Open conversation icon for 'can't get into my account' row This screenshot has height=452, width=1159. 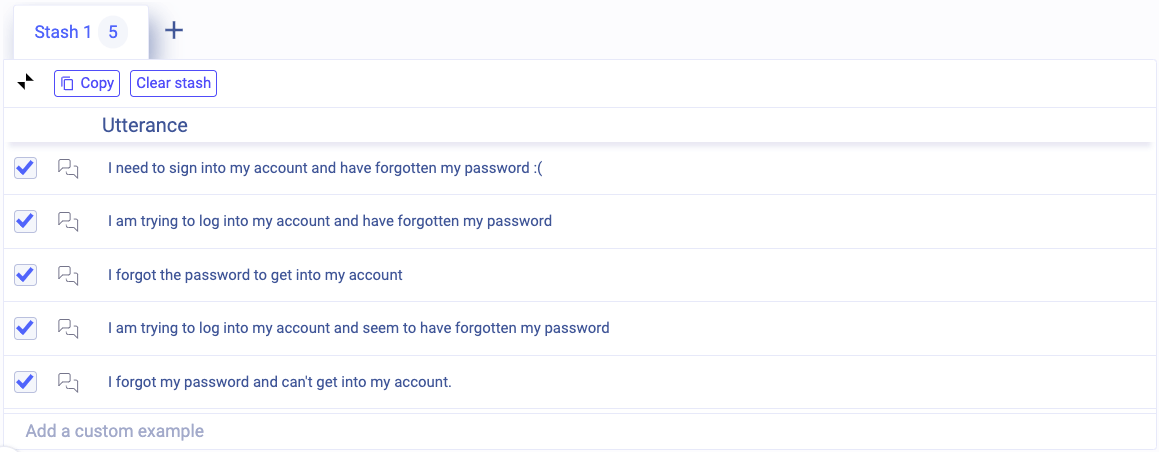point(68,382)
